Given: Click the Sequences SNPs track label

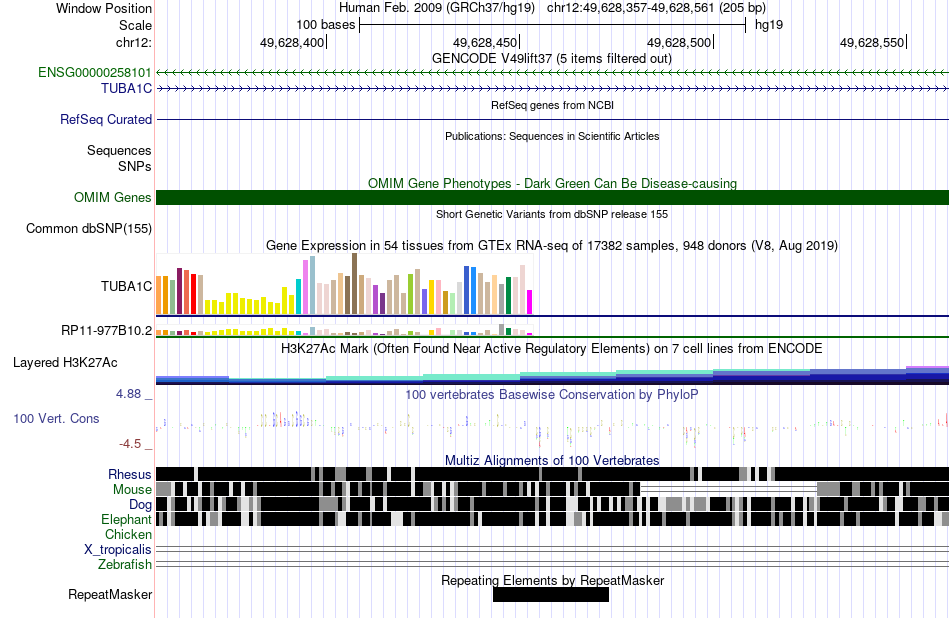Looking at the screenshot, I should click(x=119, y=158).
